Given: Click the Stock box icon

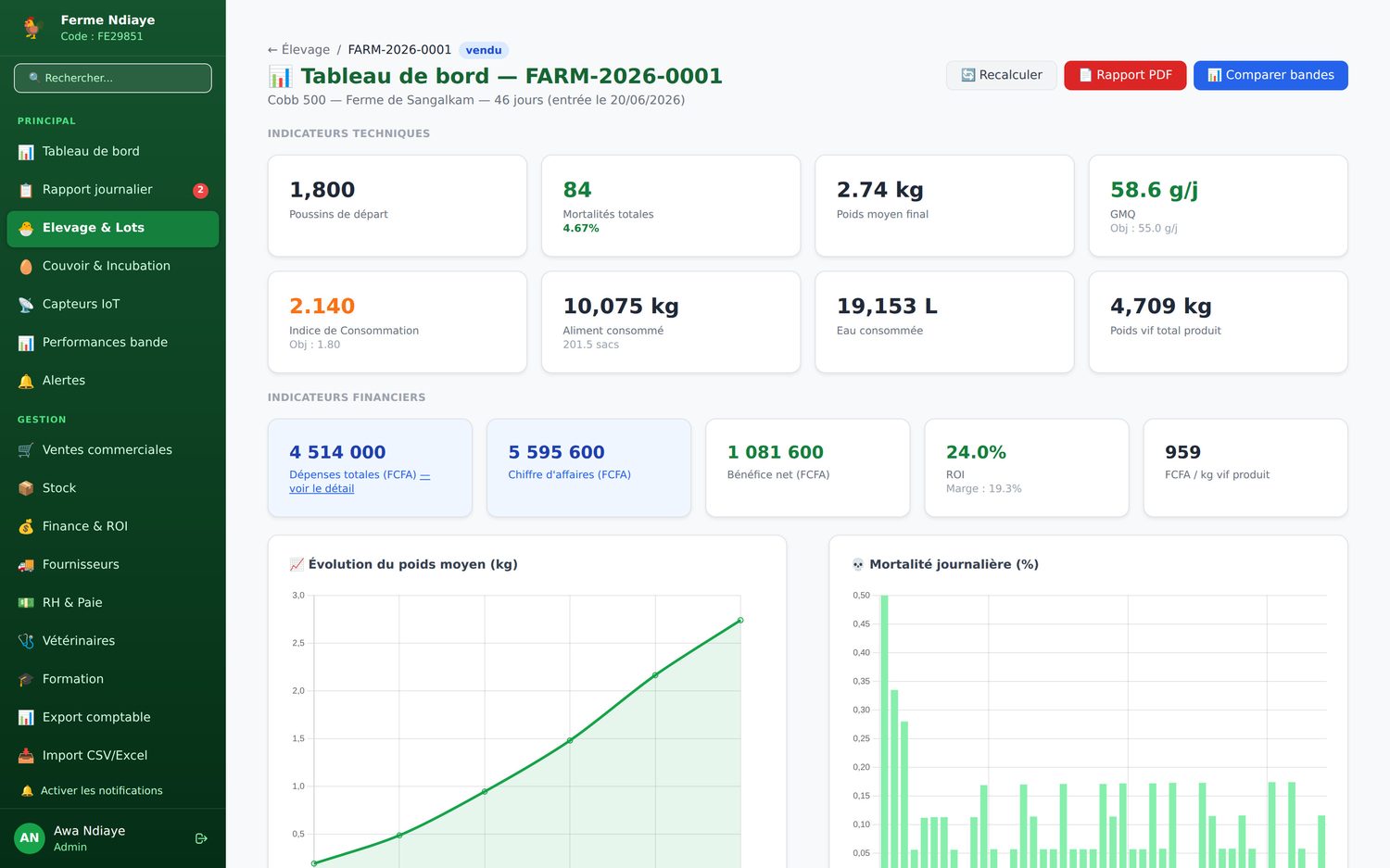Looking at the screenshot, I should 26,488.
